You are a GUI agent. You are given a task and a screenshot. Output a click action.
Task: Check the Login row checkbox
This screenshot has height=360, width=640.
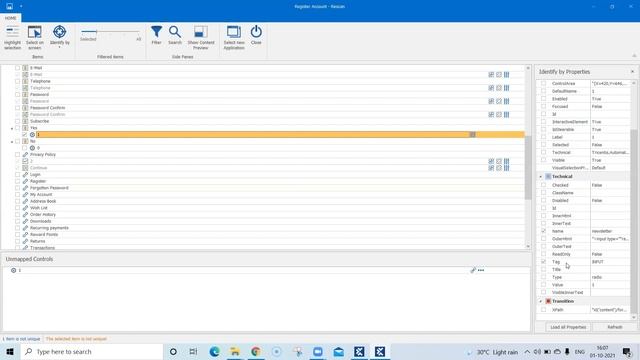[x=18, y=175]
